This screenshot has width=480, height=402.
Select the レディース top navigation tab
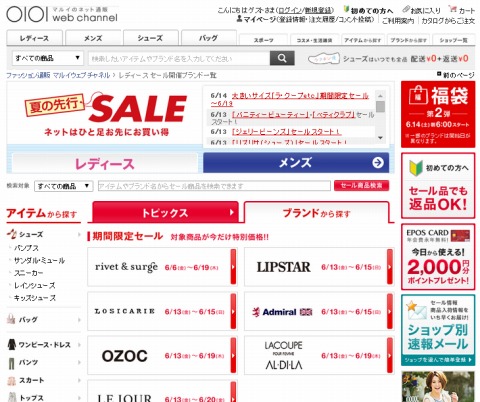[x=34, y=38]
